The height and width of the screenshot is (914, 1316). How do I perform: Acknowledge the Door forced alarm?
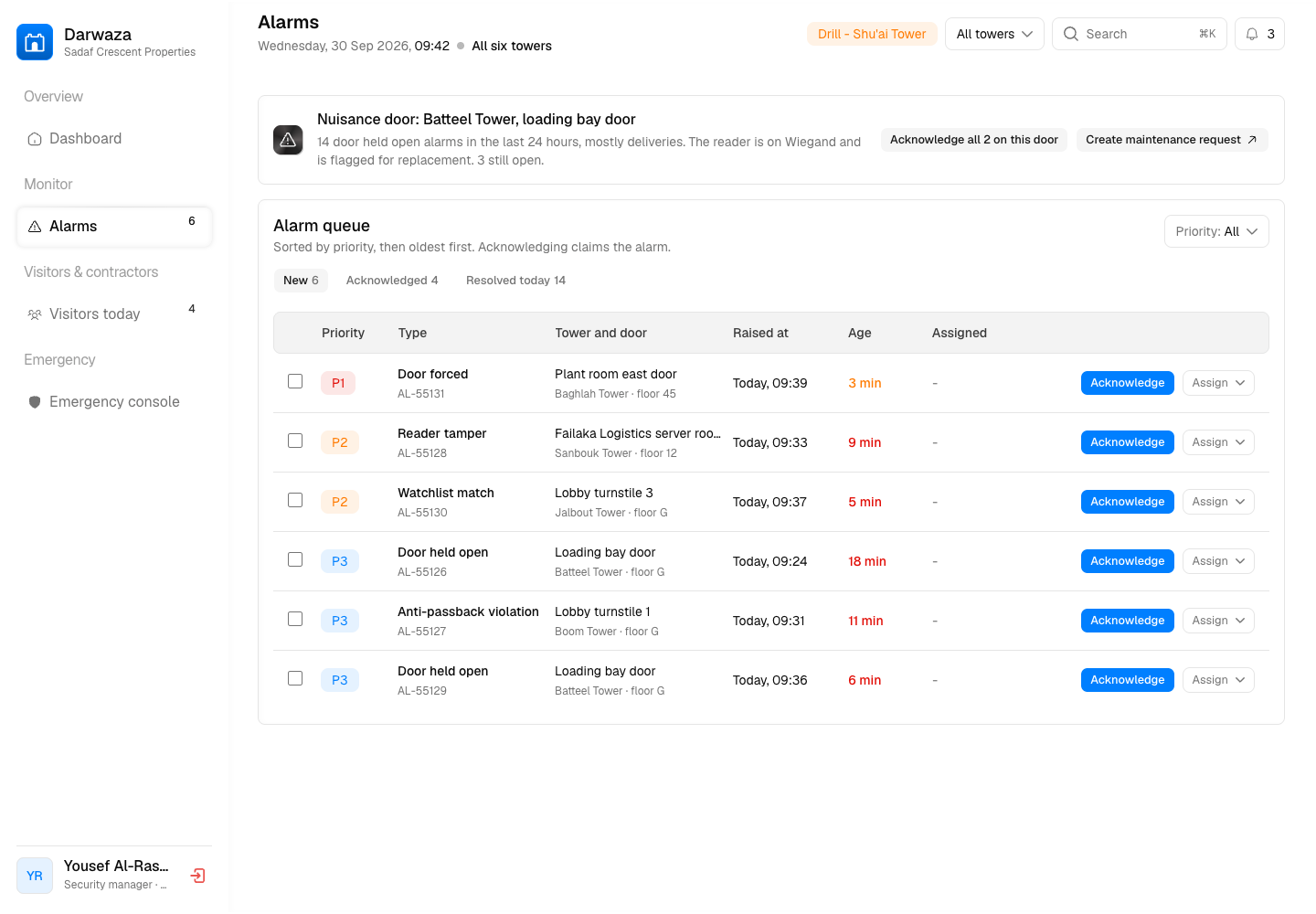tap(1127, 383)
